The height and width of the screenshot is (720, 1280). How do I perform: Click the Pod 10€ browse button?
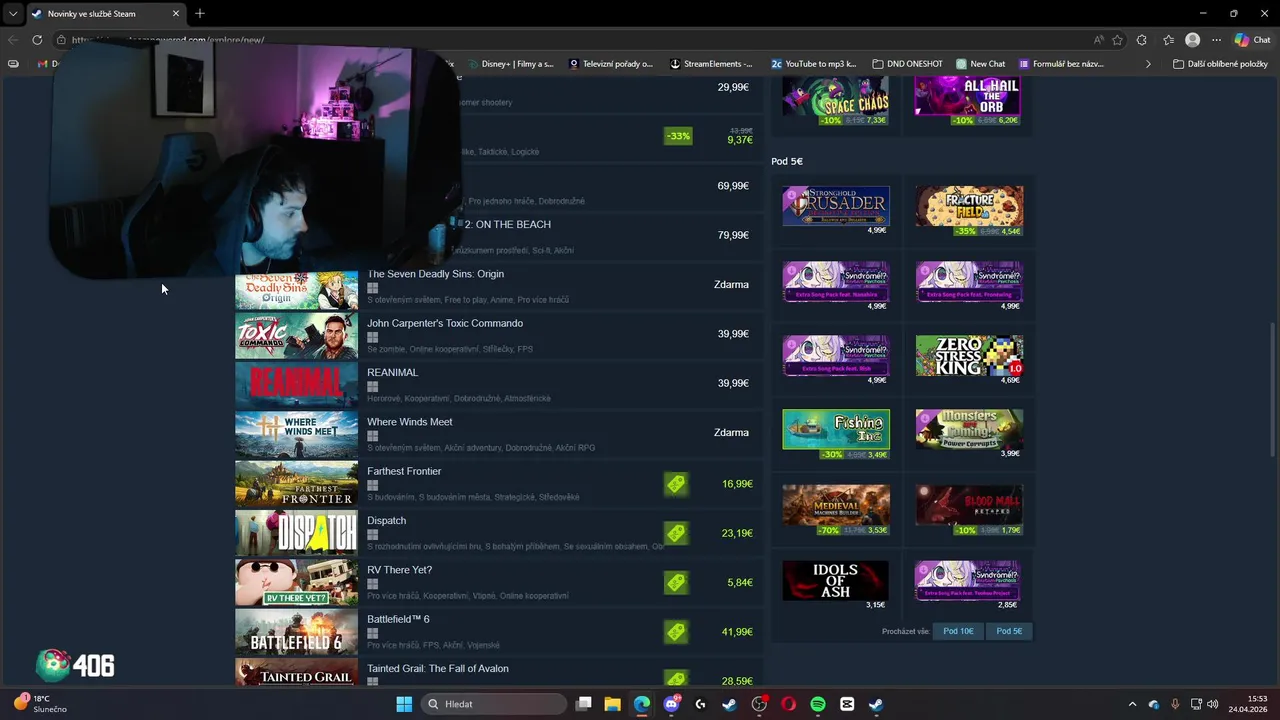coord(958,631)
